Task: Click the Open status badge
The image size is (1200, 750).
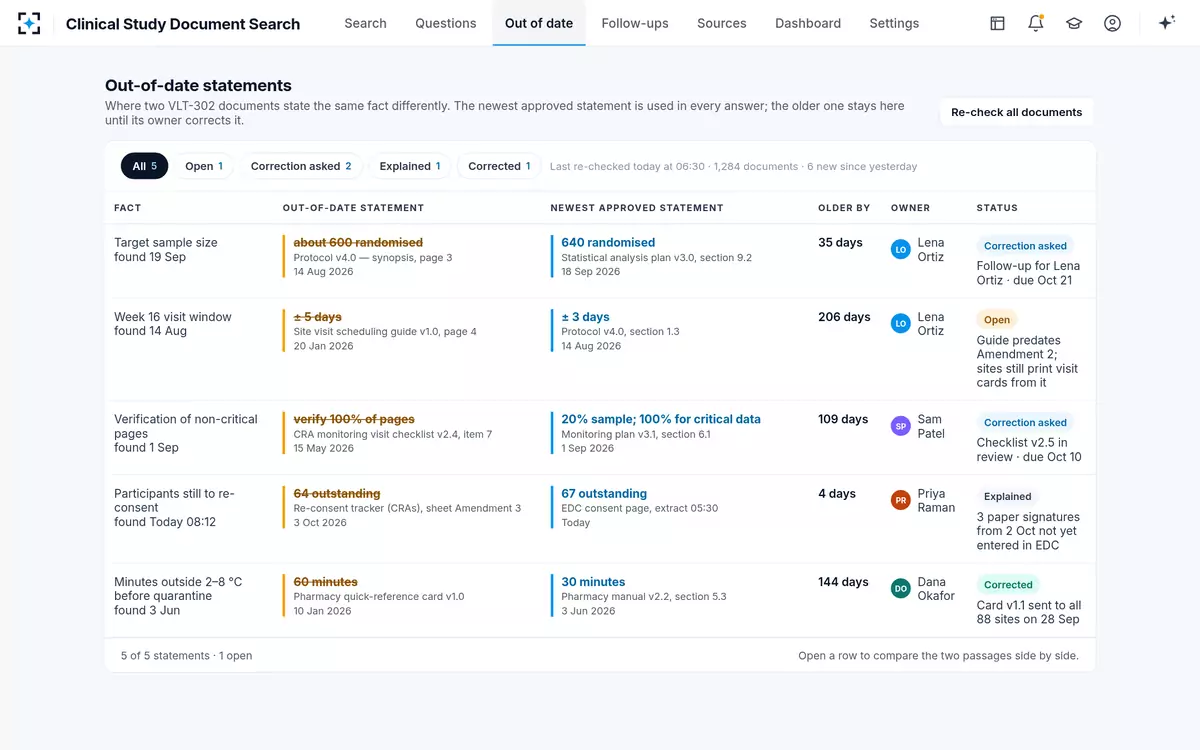Action: coord(997,320)
